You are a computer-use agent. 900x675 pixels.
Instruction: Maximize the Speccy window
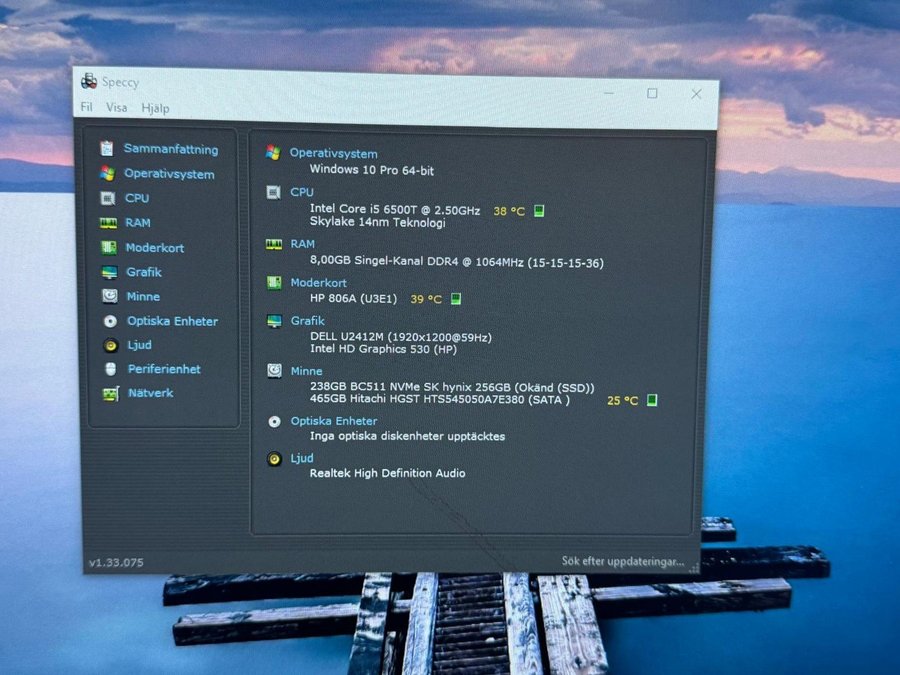(652, 93)
